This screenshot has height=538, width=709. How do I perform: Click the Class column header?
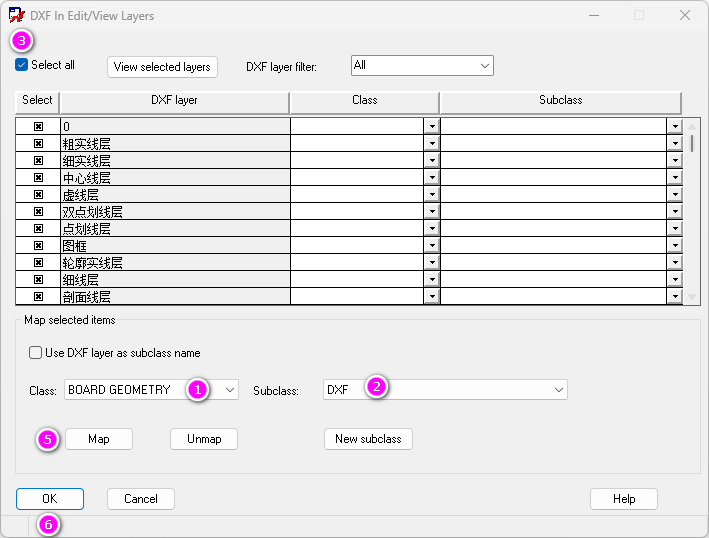point(364,102)
